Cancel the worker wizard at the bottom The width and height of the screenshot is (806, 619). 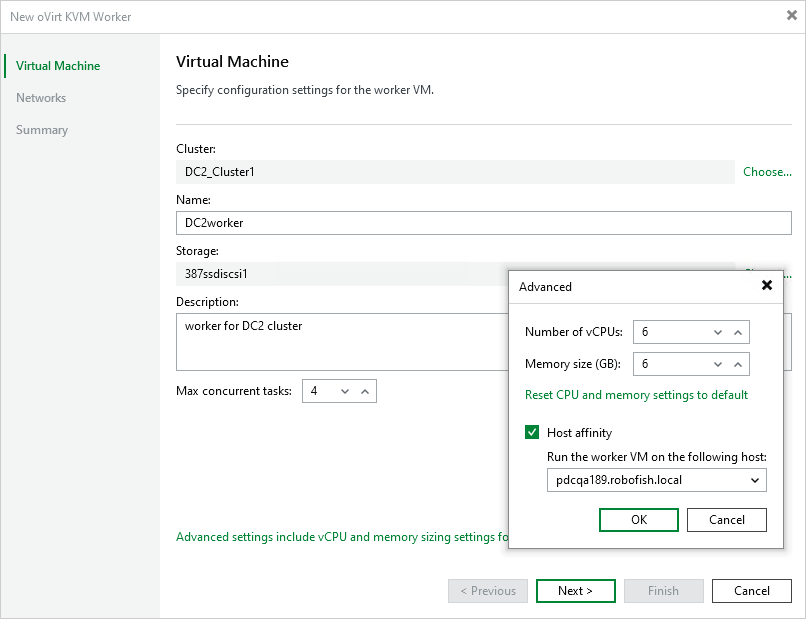[752, 591]
